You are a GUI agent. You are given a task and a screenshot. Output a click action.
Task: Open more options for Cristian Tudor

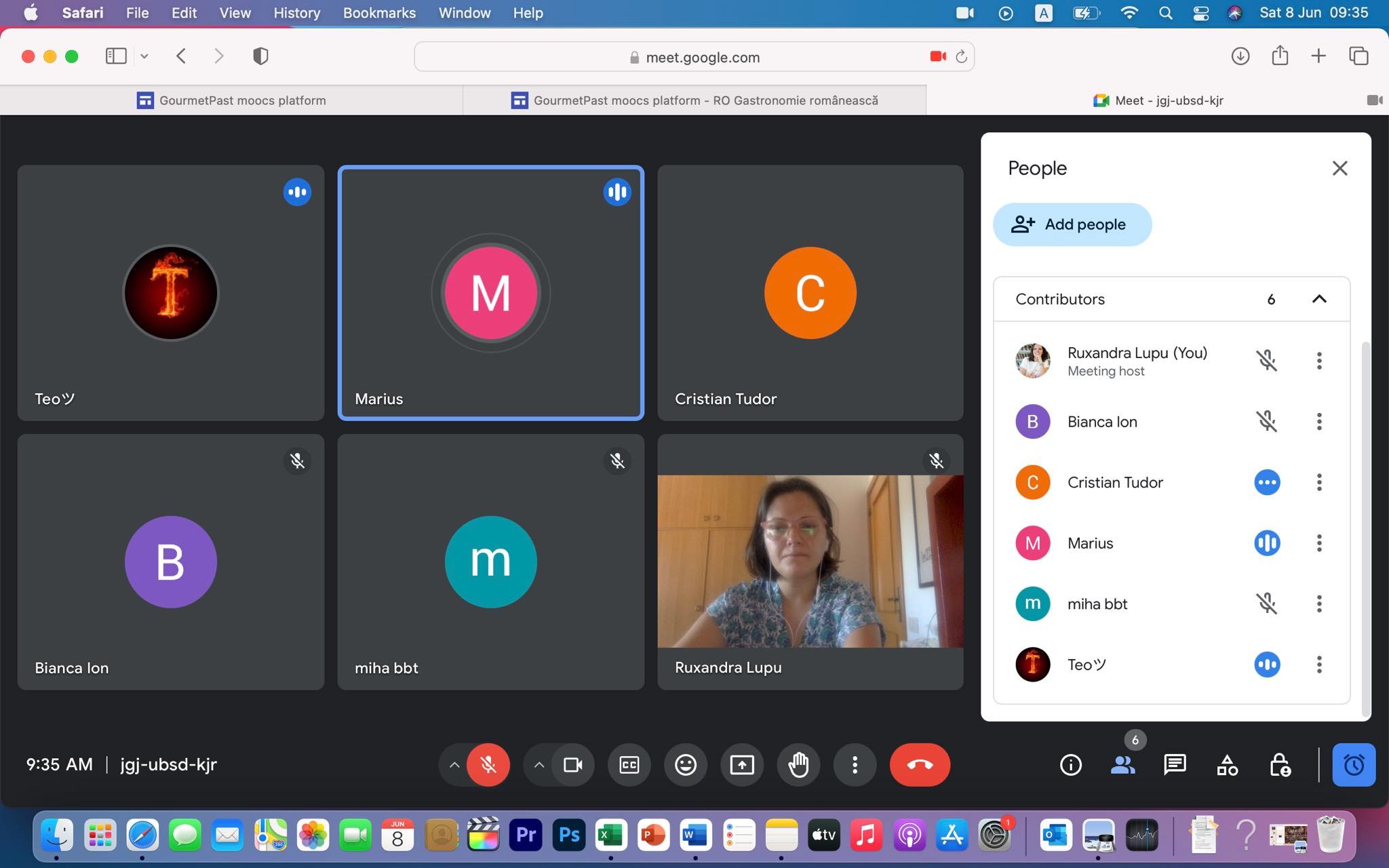point(1318,482)
